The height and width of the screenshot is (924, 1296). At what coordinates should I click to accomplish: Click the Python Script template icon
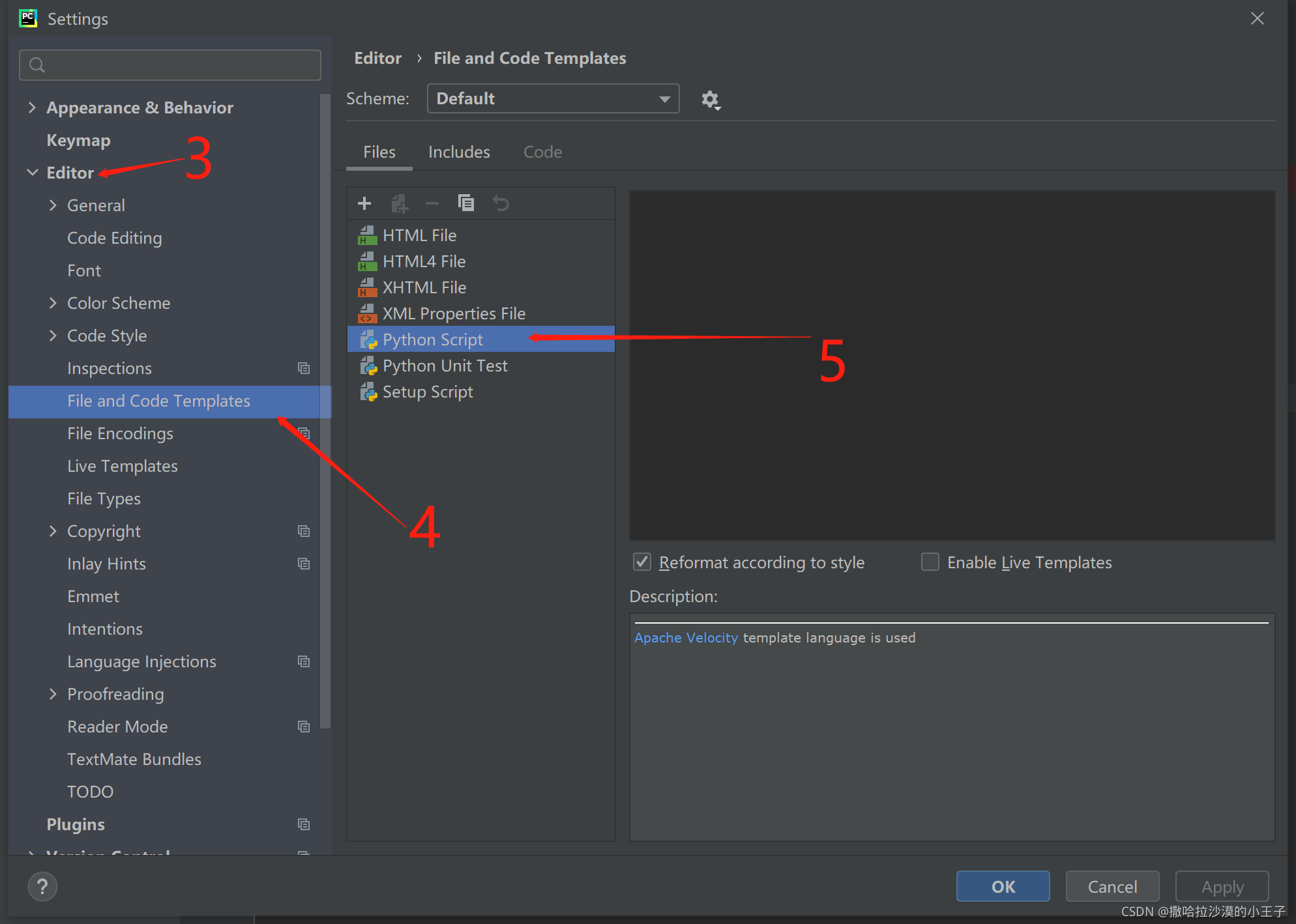368,339
